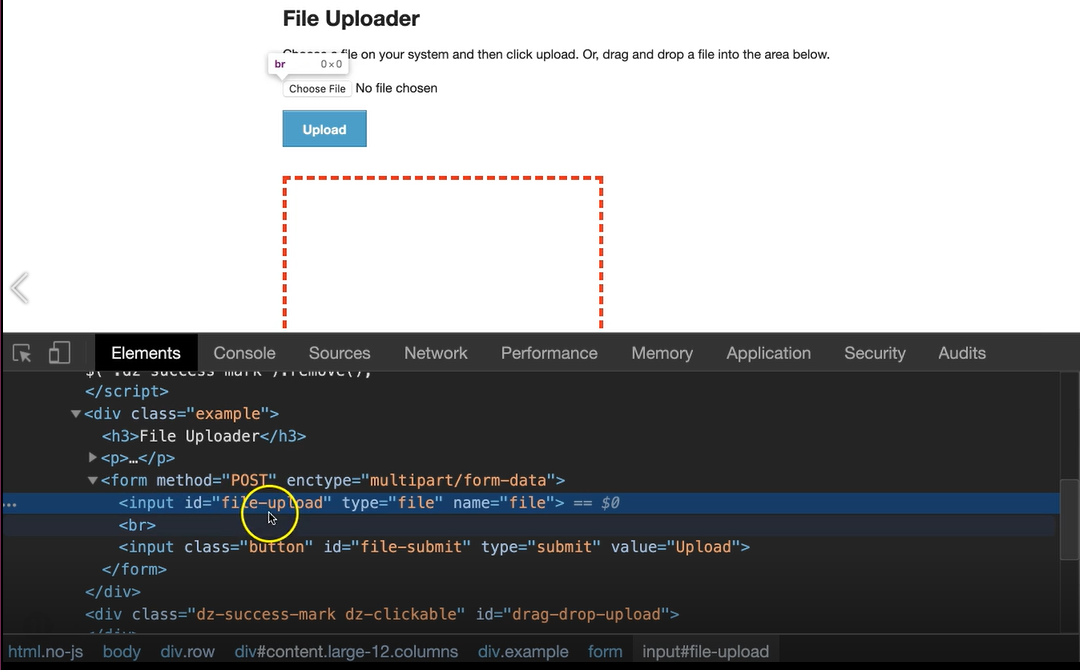Collapse the div class="example" node

point(76,414)
